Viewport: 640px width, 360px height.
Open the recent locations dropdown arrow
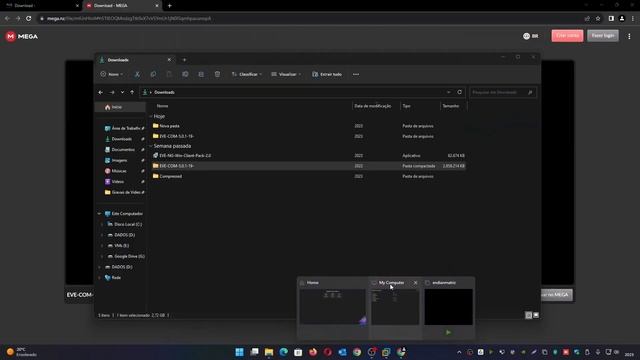(122, 92)
